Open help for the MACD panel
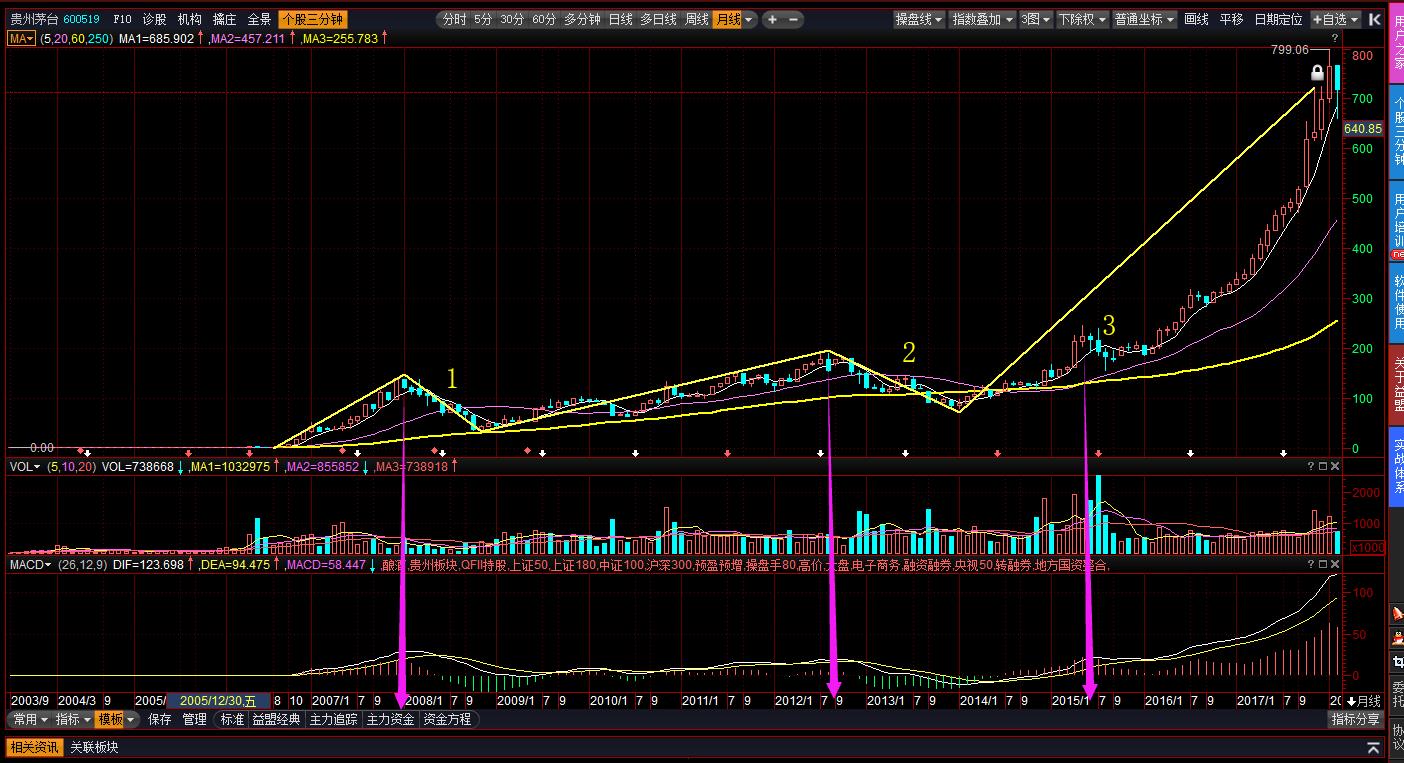The height and width of the screenshot is (763, 1404). [x=1311, y=565]
